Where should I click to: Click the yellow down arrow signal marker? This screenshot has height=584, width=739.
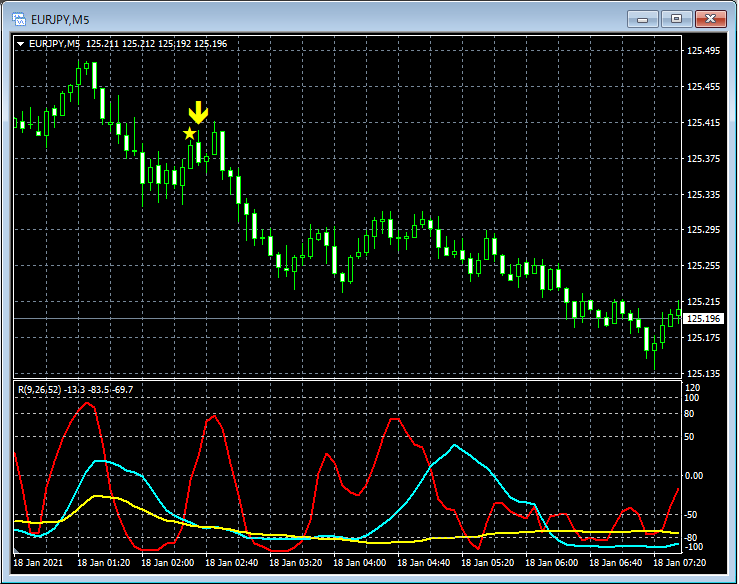tap(199, 112)
